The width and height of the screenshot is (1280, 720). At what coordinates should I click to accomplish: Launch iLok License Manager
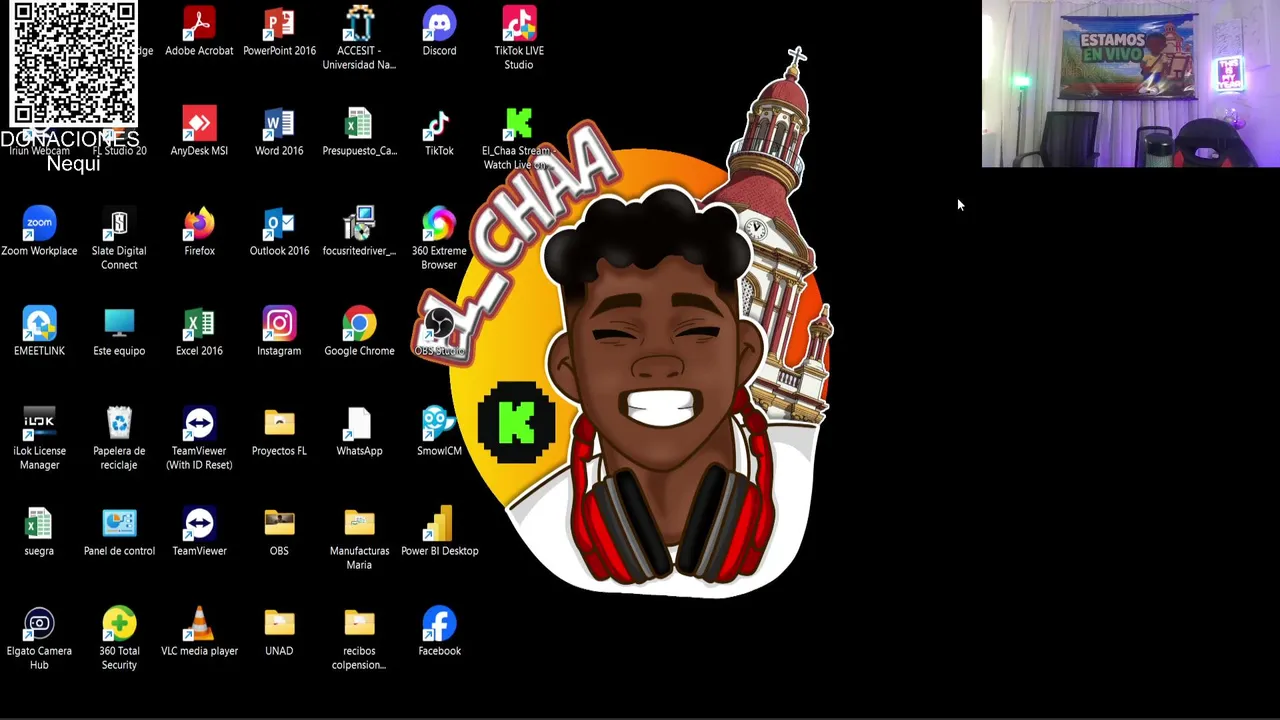tap(39, 439)
